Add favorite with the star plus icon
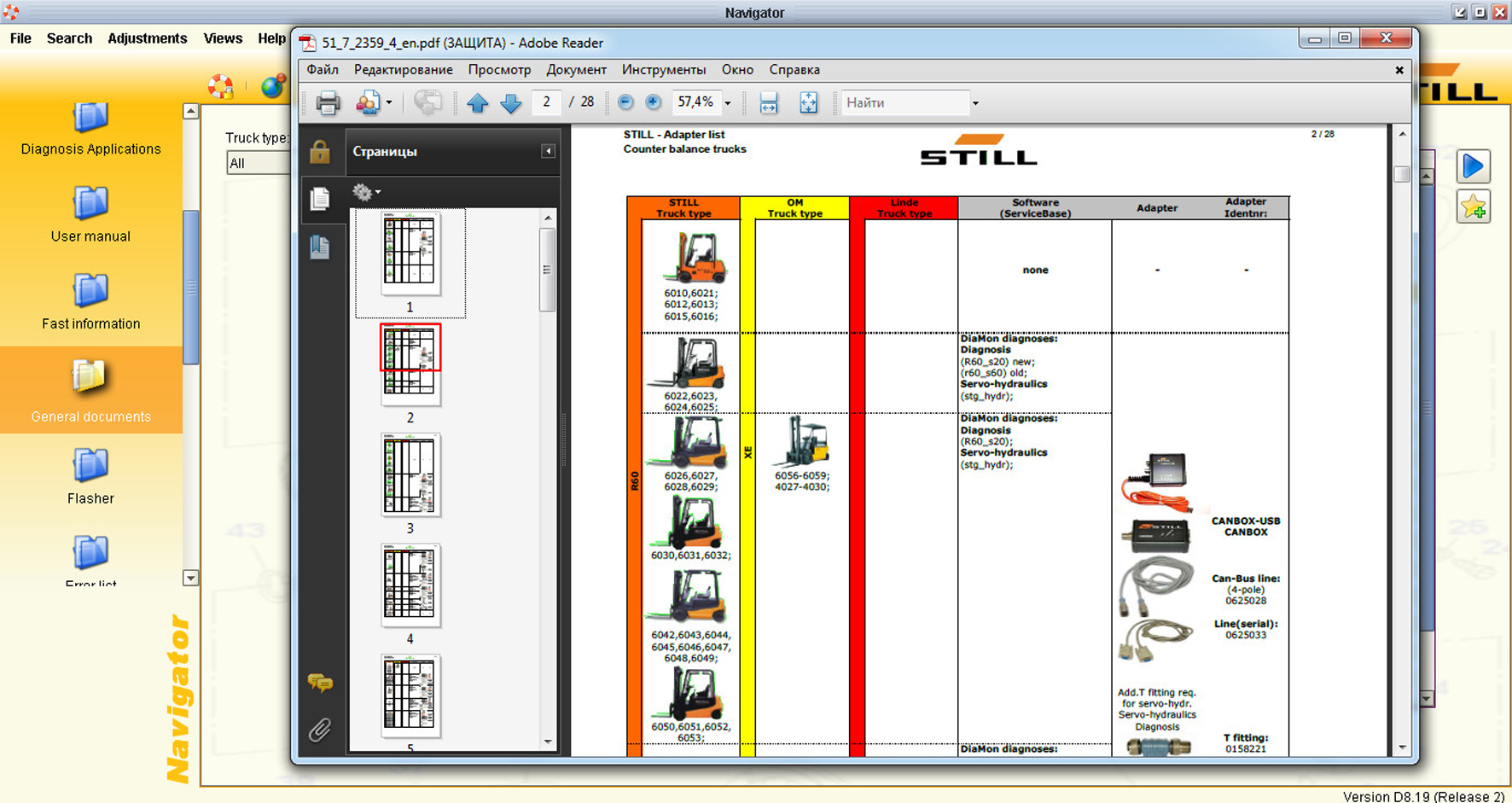The image size is (1512, 803). coord(1473,207)
